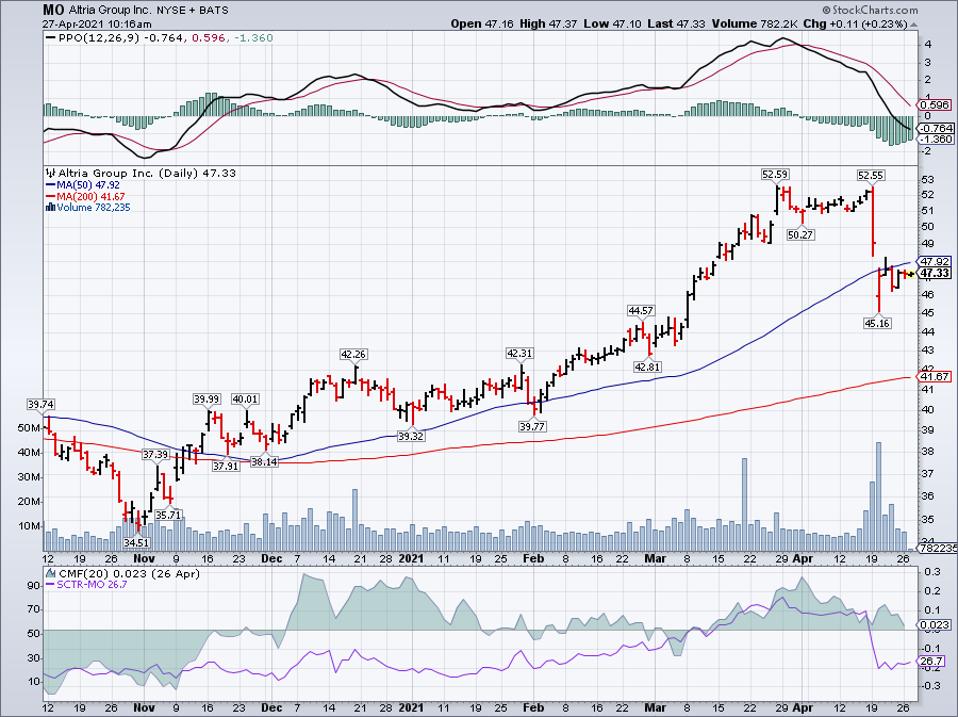Click the 47.92 MA(50) axis tag
958x717 pixels.
tap(935, 261)
